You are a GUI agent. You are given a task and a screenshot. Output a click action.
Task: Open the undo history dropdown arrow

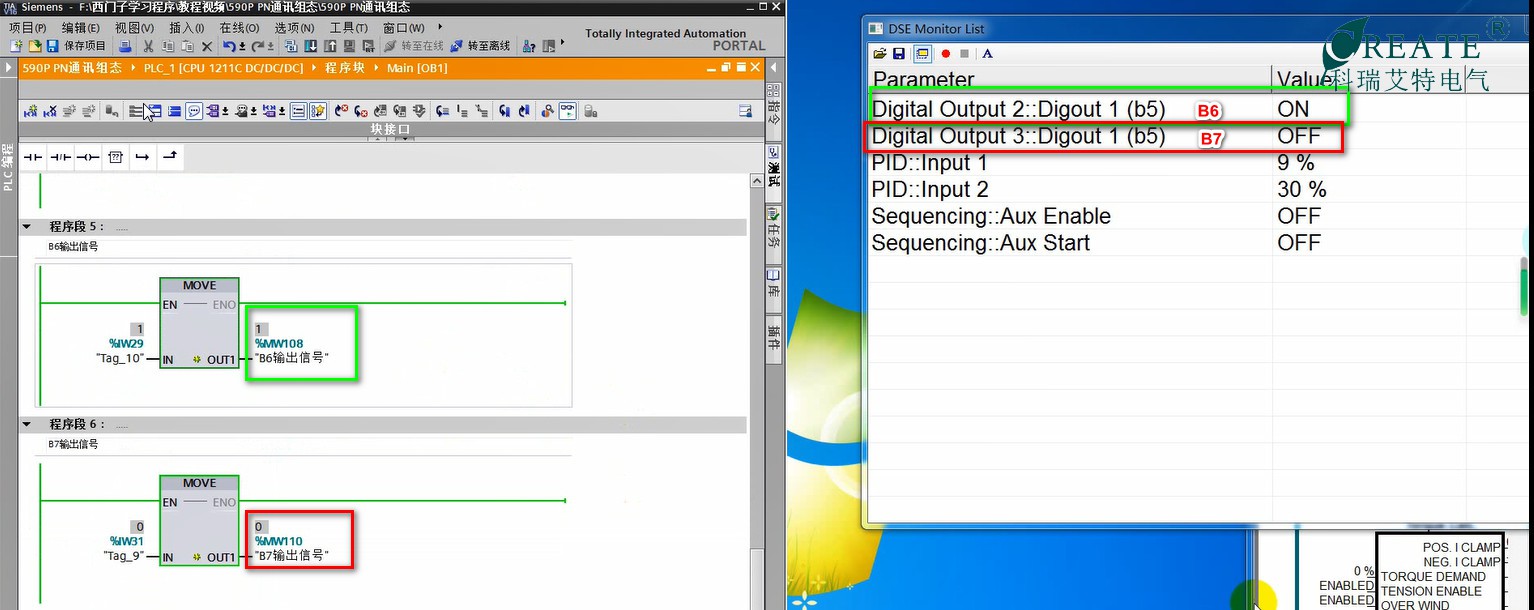(242, 47)
